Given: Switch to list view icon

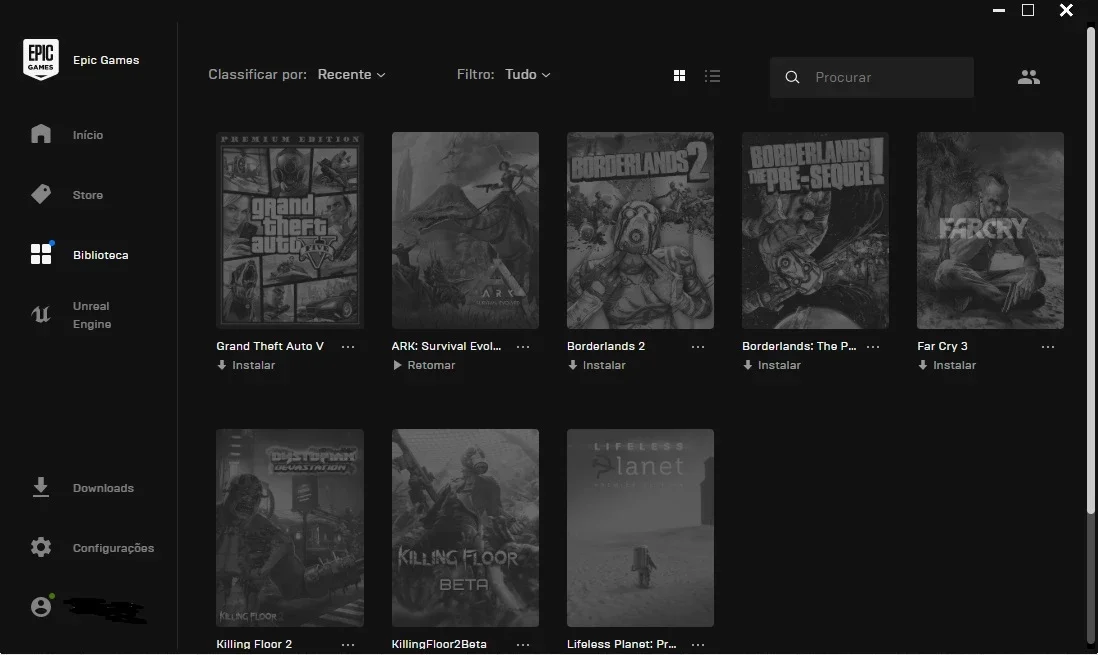Looking at the screenshot, I should pyautogui.click(x=712, y=76).
